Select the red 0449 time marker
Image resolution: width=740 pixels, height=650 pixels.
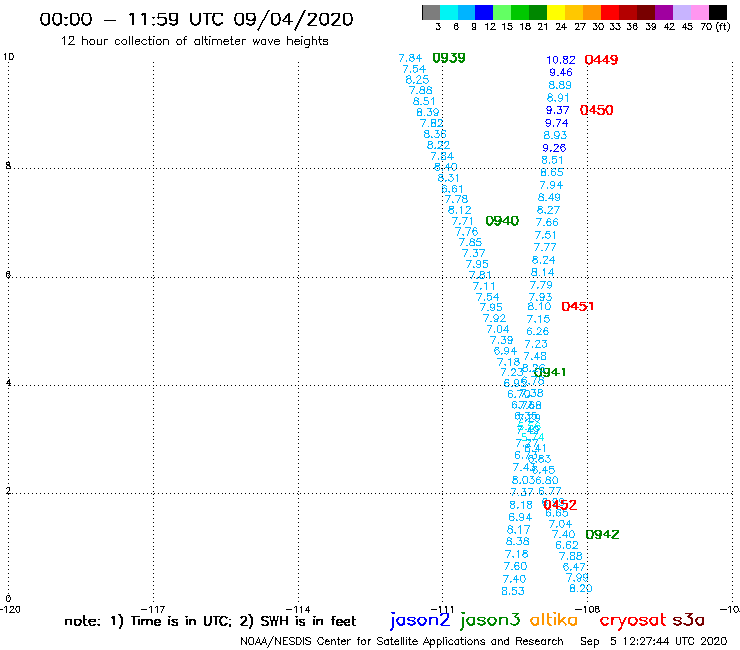tap(601, 60)
